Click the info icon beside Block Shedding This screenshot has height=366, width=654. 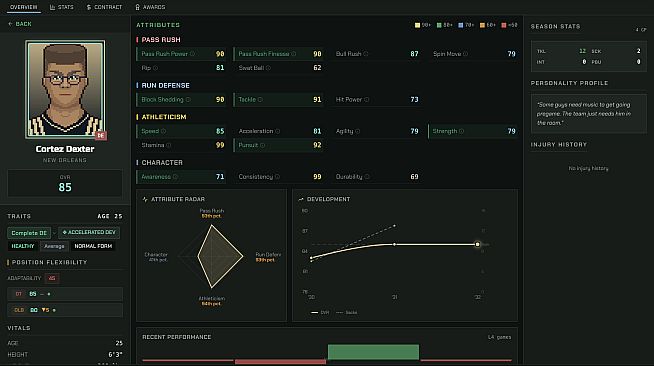coord(188,100)
